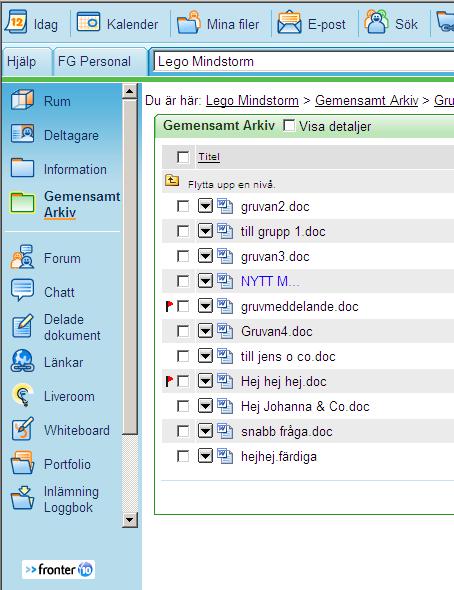
Task: Click Flytta upp en nivå link
Action: click(231, 185)
